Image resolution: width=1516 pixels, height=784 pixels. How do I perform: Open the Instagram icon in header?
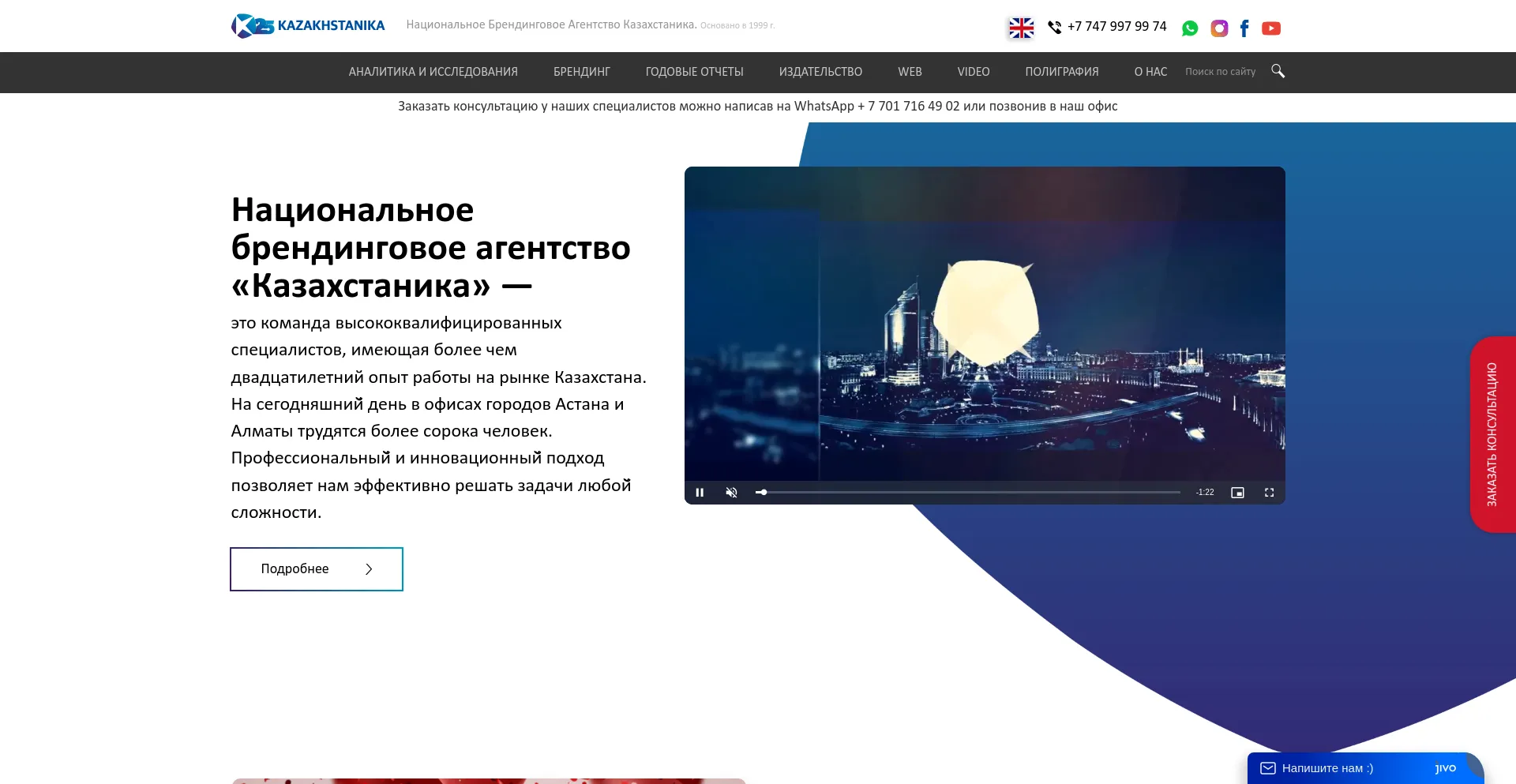pyautogui.click(x=1219, y=28)
